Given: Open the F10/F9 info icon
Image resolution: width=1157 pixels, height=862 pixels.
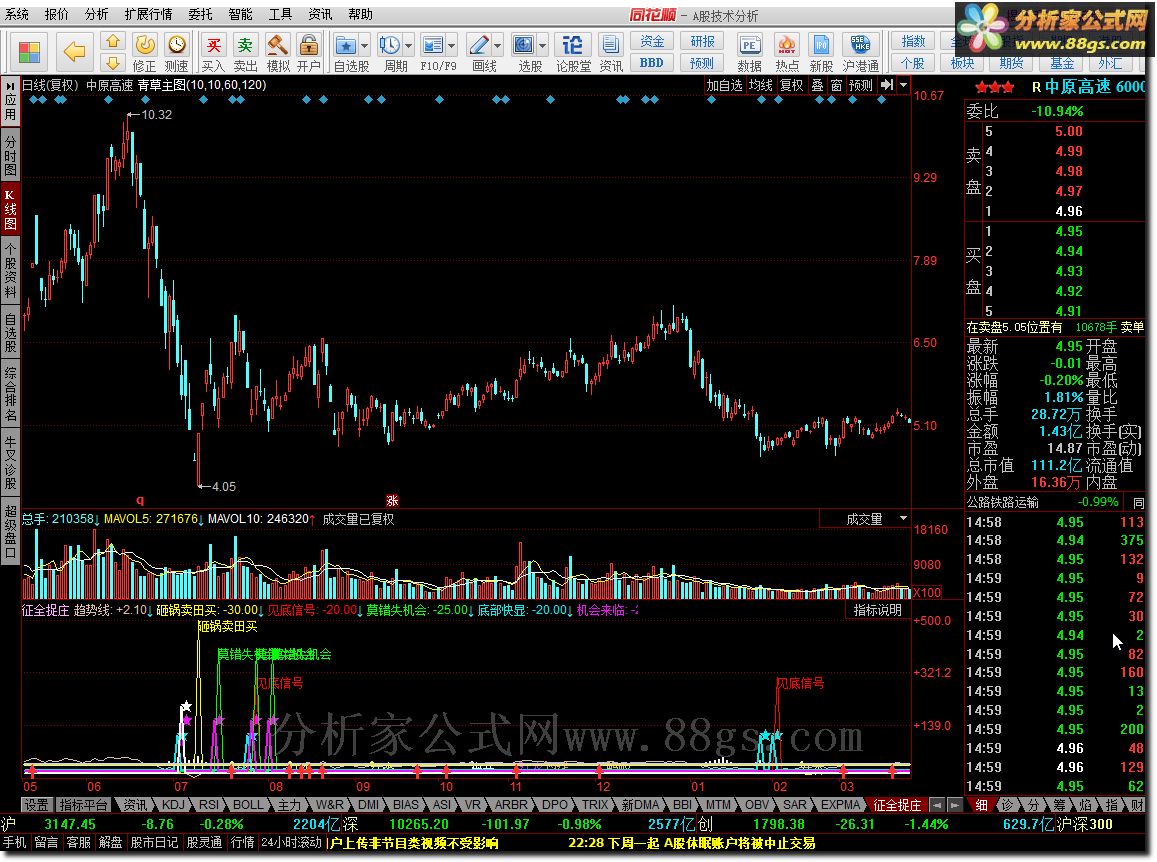Looking at the screenshot, I should coord(433,46).
